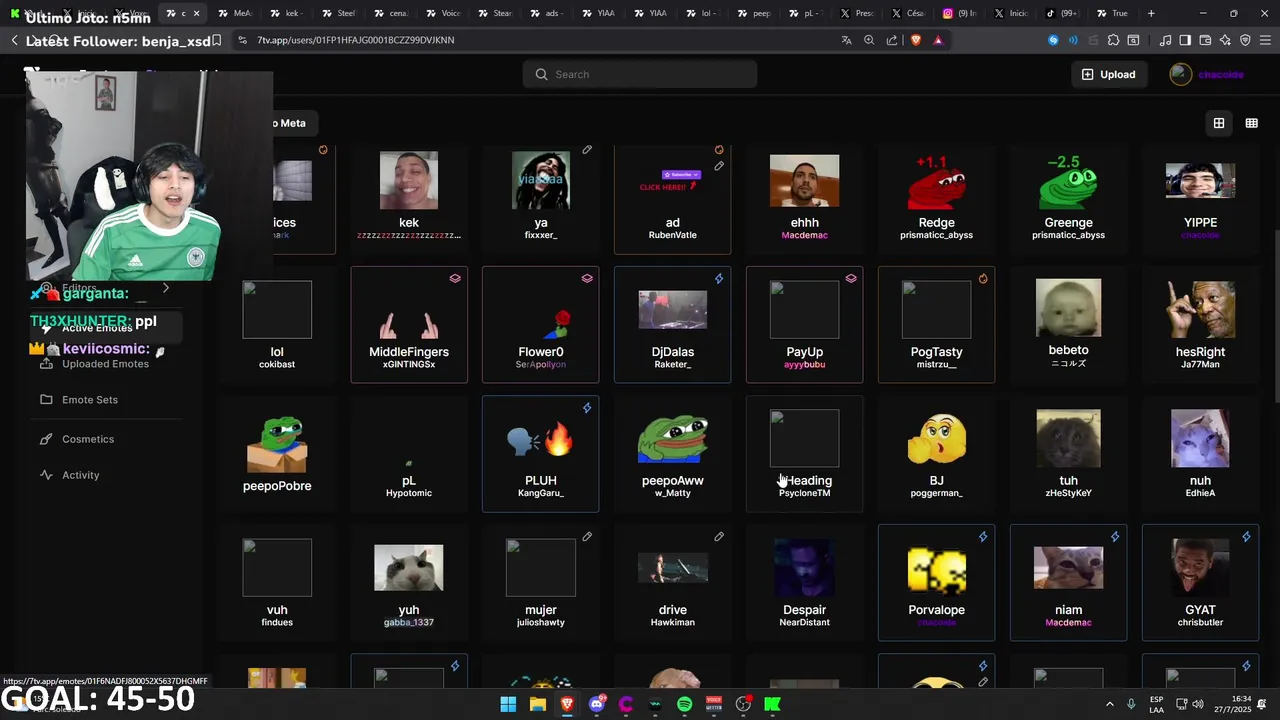Image resolution: width=1280 pixels, height=720 pixels.
Task: Click the flame icon on PogTasty card
Action: click(x=983, y=279)
